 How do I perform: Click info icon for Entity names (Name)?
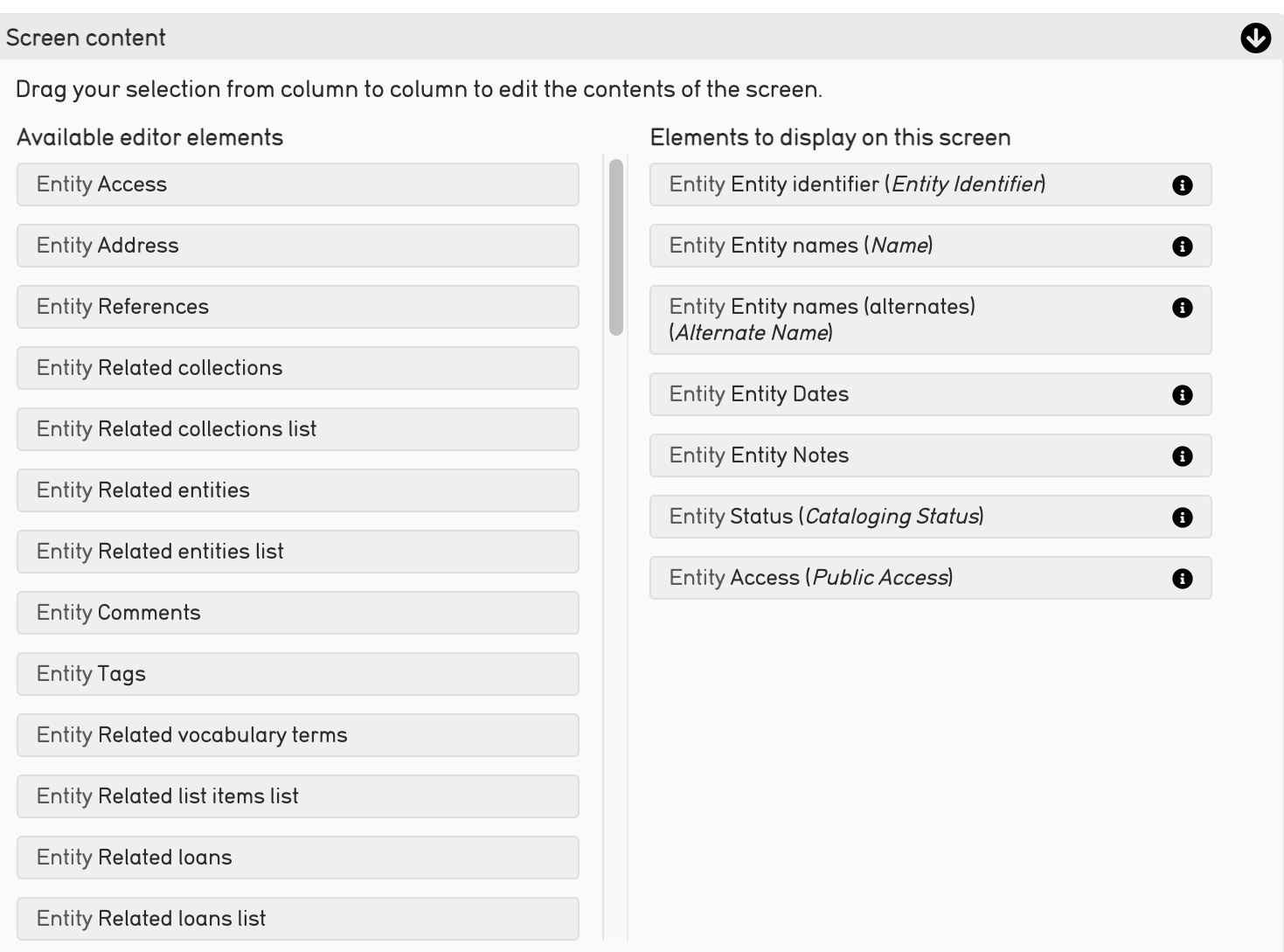coord(1182,247)
